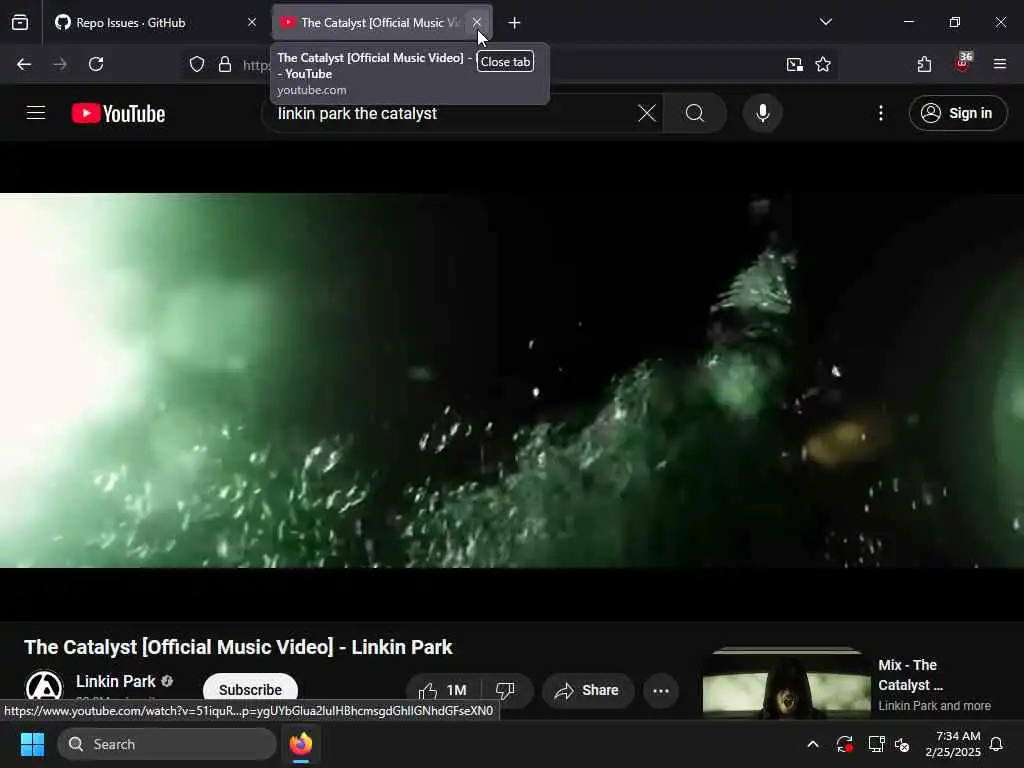The image size is (1024, 768).
Task: Clear the search query with X
Action: pos(647,114)
